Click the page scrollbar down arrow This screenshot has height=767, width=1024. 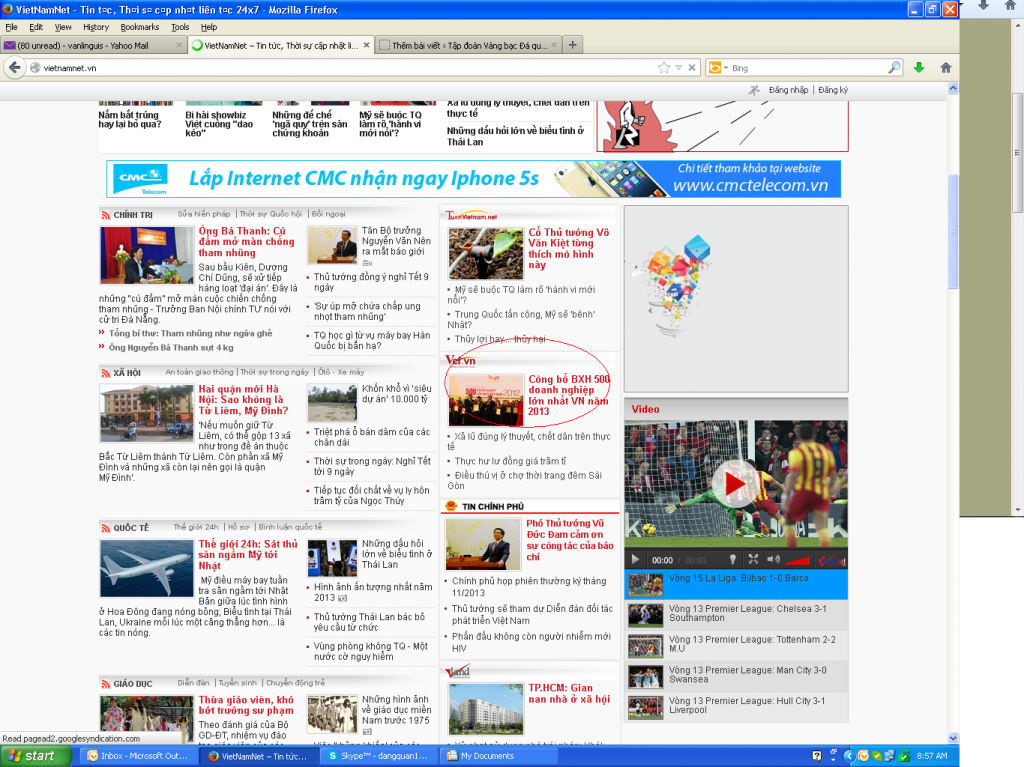(953, 738)
